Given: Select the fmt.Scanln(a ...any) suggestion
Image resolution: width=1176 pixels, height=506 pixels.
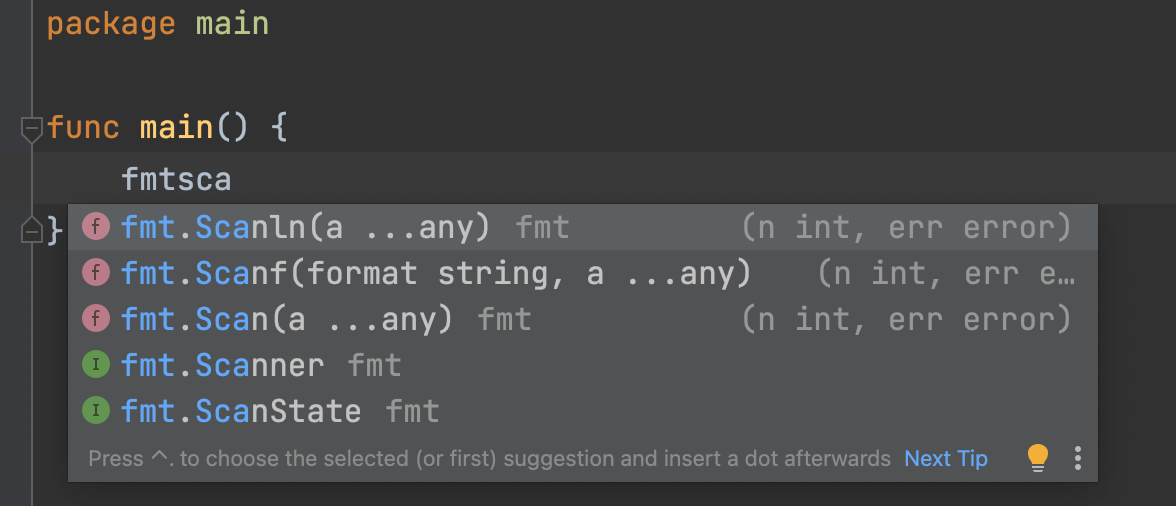Looking at the screenshot, I should pos(305,227).
